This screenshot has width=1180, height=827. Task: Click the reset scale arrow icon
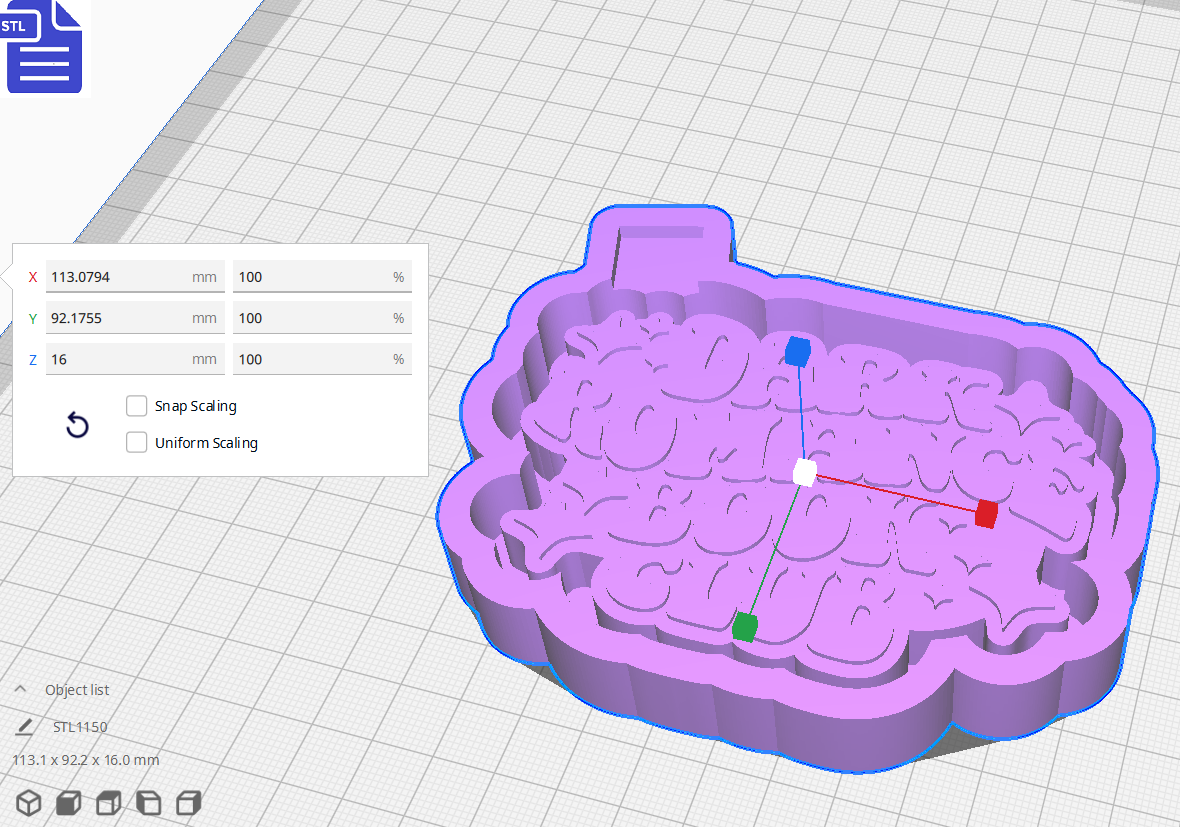[77, 426]
